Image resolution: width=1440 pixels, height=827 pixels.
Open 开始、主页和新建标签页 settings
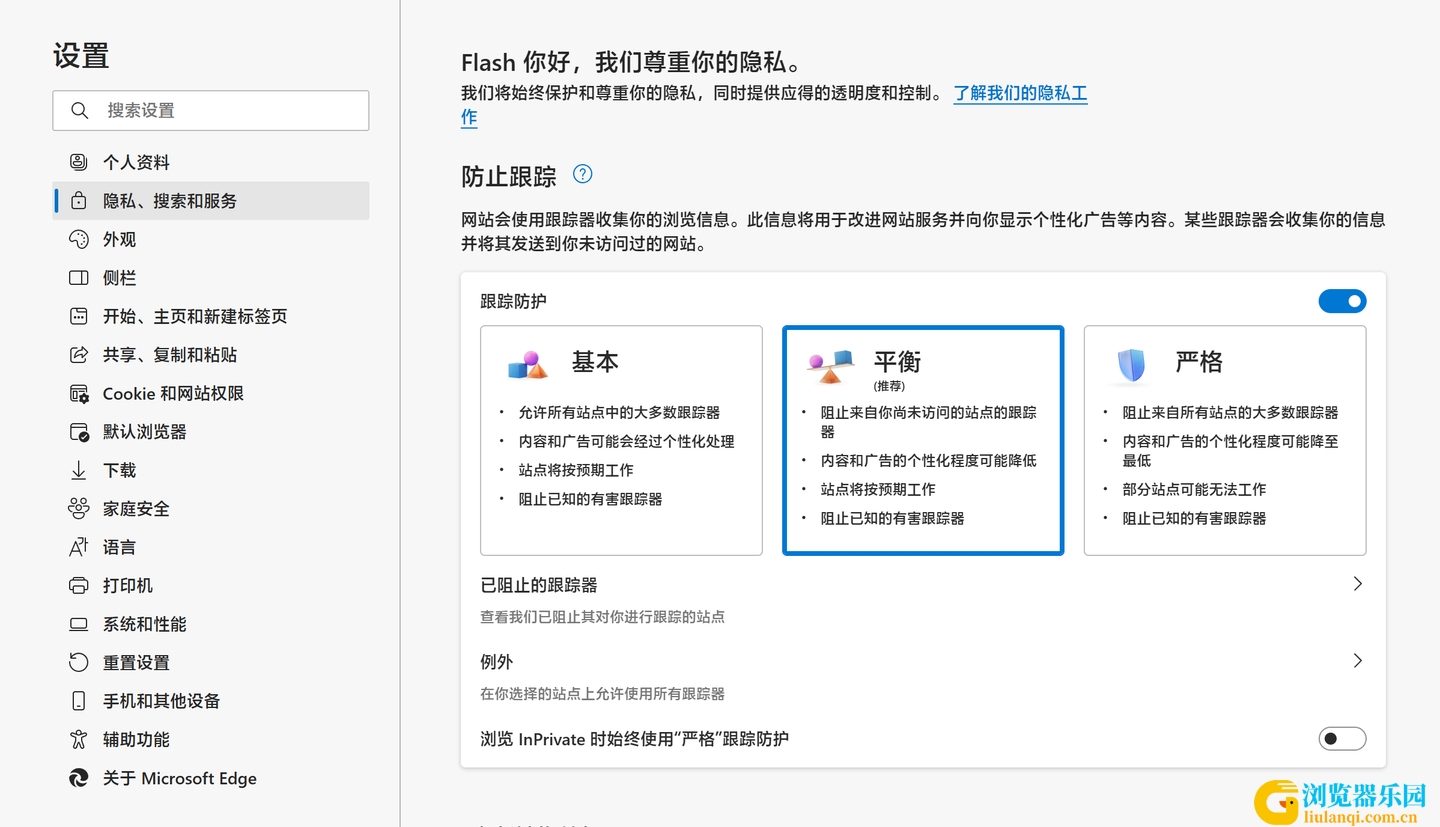pos(211,316)
